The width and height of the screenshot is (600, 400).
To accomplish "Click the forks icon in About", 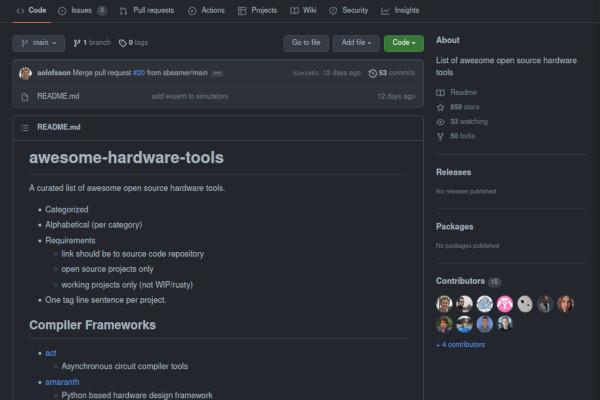I will 440,135.
